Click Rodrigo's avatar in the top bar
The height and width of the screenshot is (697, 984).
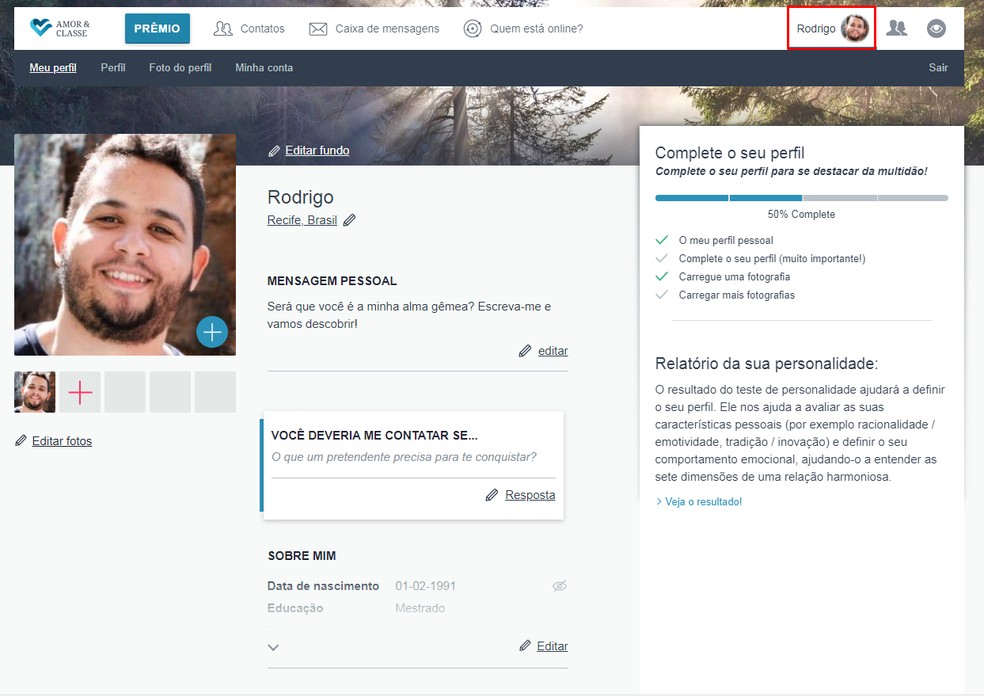click(854, 29)
